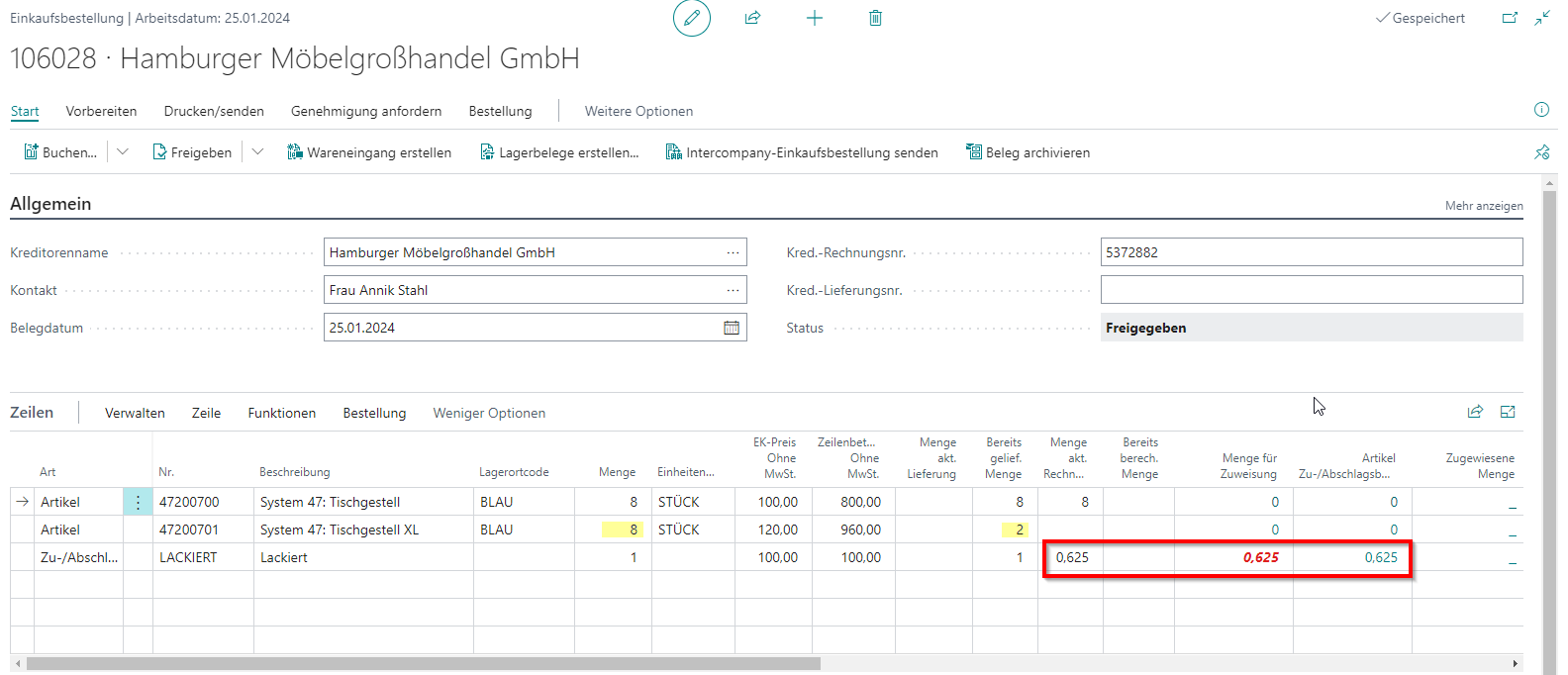Viewport: 1568px width, 675px height.
Task: Click Status field Freigegeben
Action: (x=1312, y=328)
